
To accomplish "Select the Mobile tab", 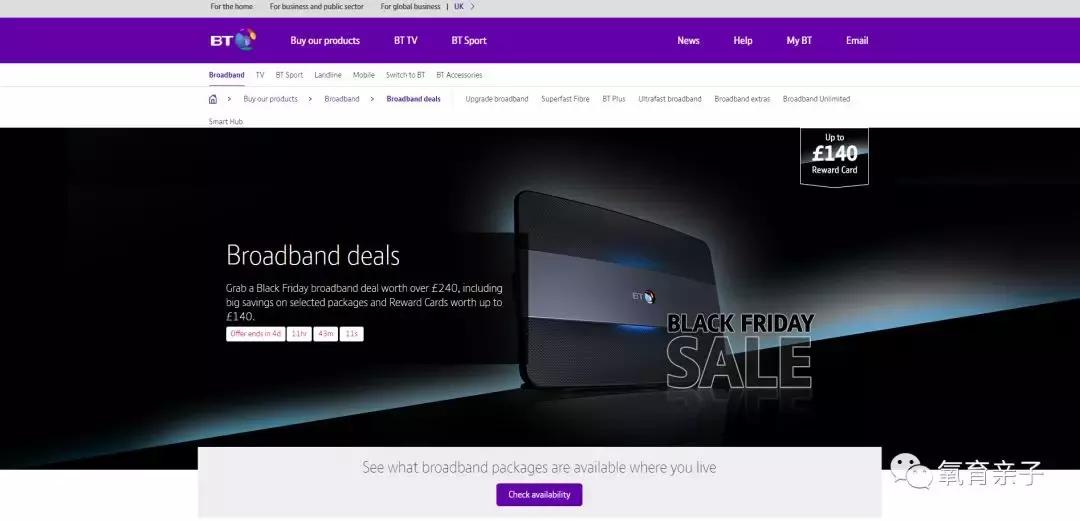I will [364, 75].
